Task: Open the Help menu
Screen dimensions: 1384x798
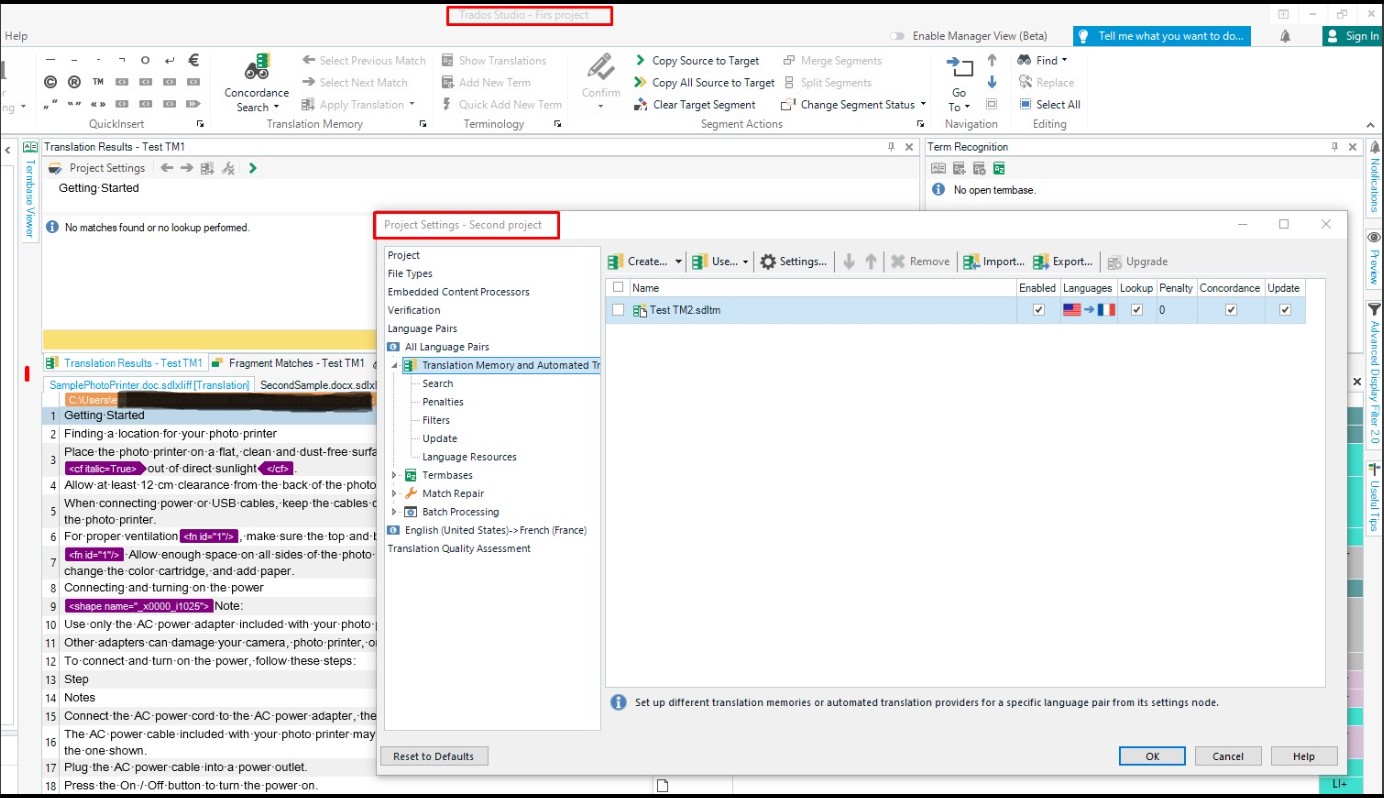Action: [x=16, y=36]
